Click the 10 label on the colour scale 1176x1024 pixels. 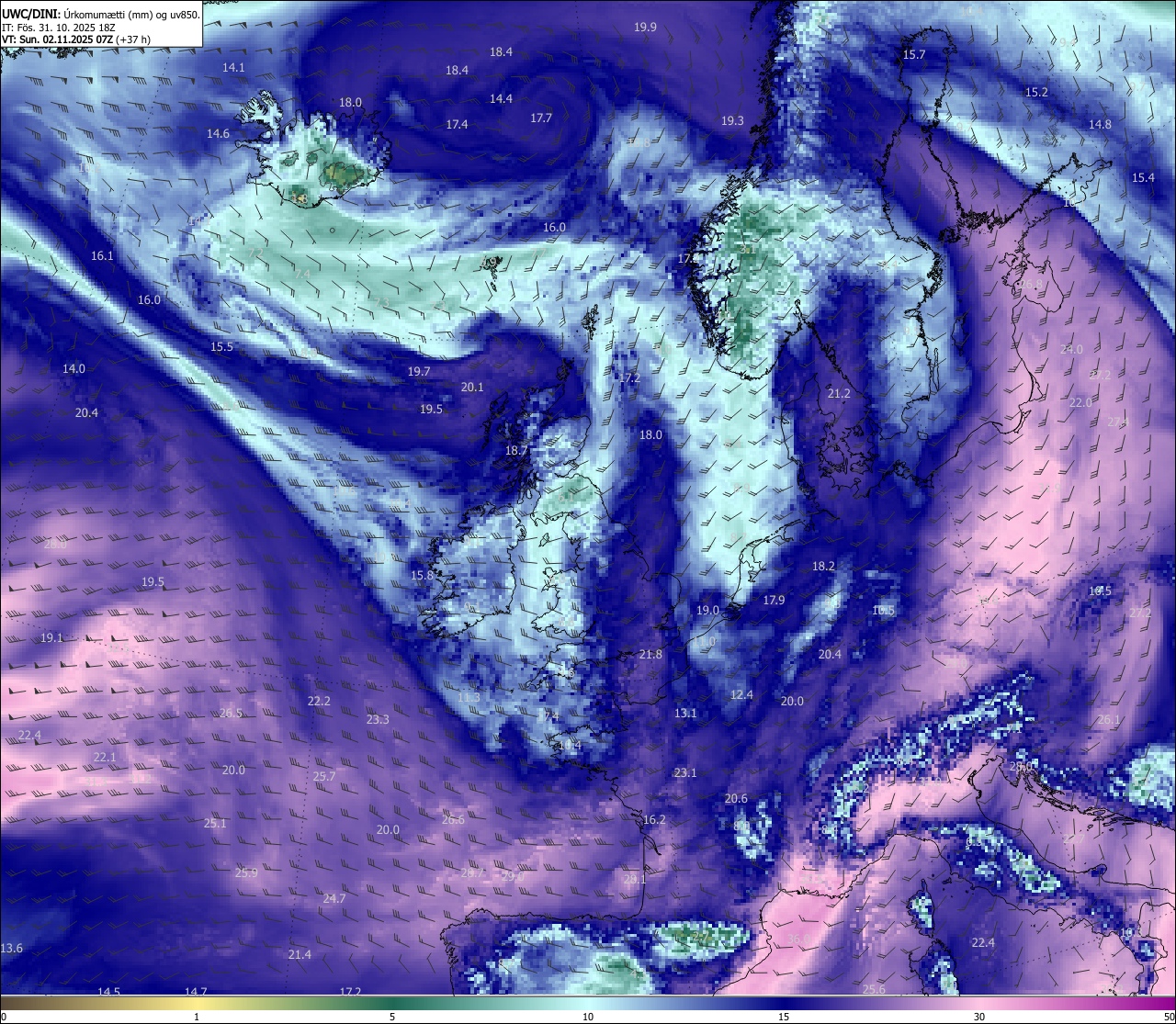tap(588, 1017)
